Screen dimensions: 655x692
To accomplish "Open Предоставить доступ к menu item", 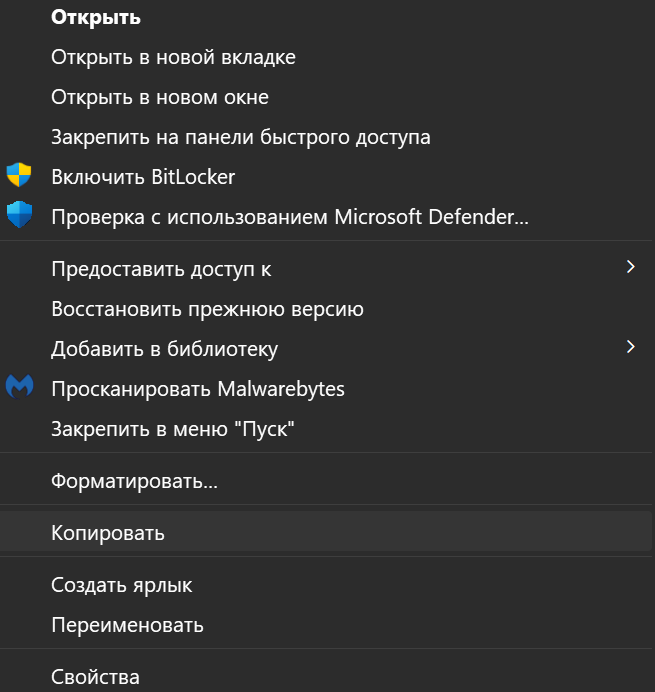I will (161, 269).
